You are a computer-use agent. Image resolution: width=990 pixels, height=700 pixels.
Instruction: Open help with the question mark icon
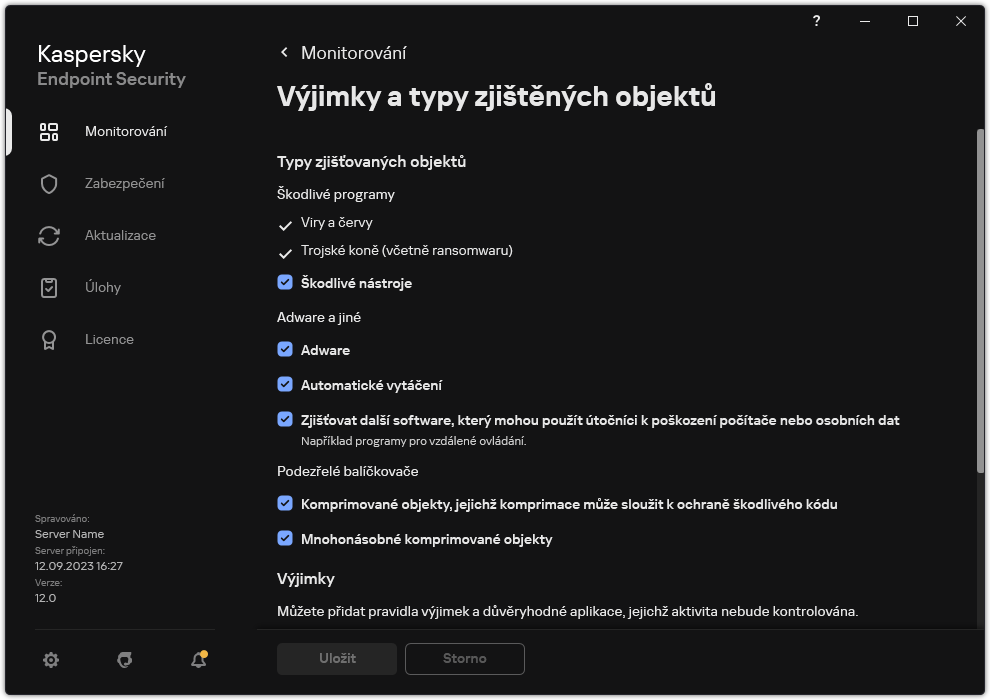pyautogui.click(x=816, y=21)
